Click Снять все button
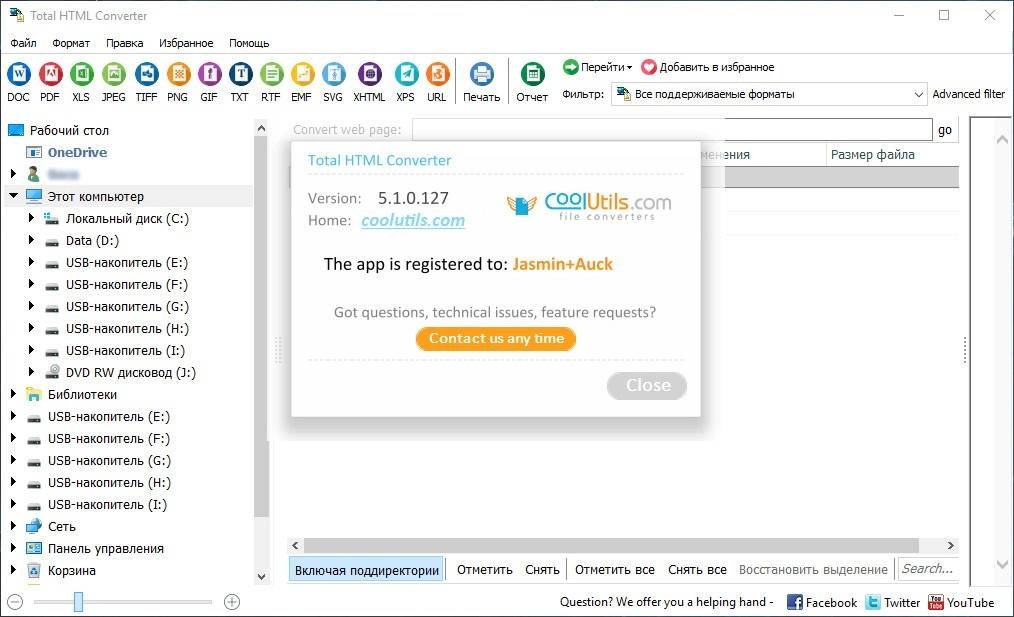Image resolution: width=1014 pixels, height=617 pixels. (697, 570)
